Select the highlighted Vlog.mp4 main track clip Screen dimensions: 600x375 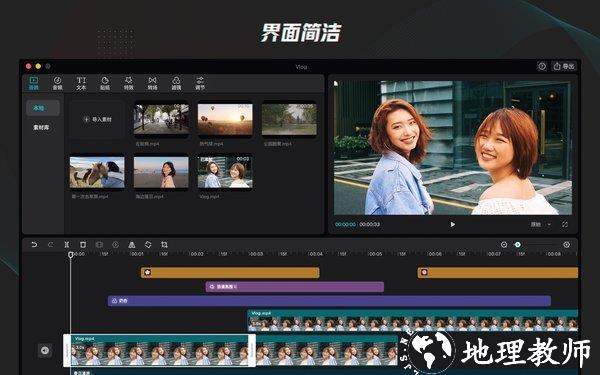(x=160, y=351)
